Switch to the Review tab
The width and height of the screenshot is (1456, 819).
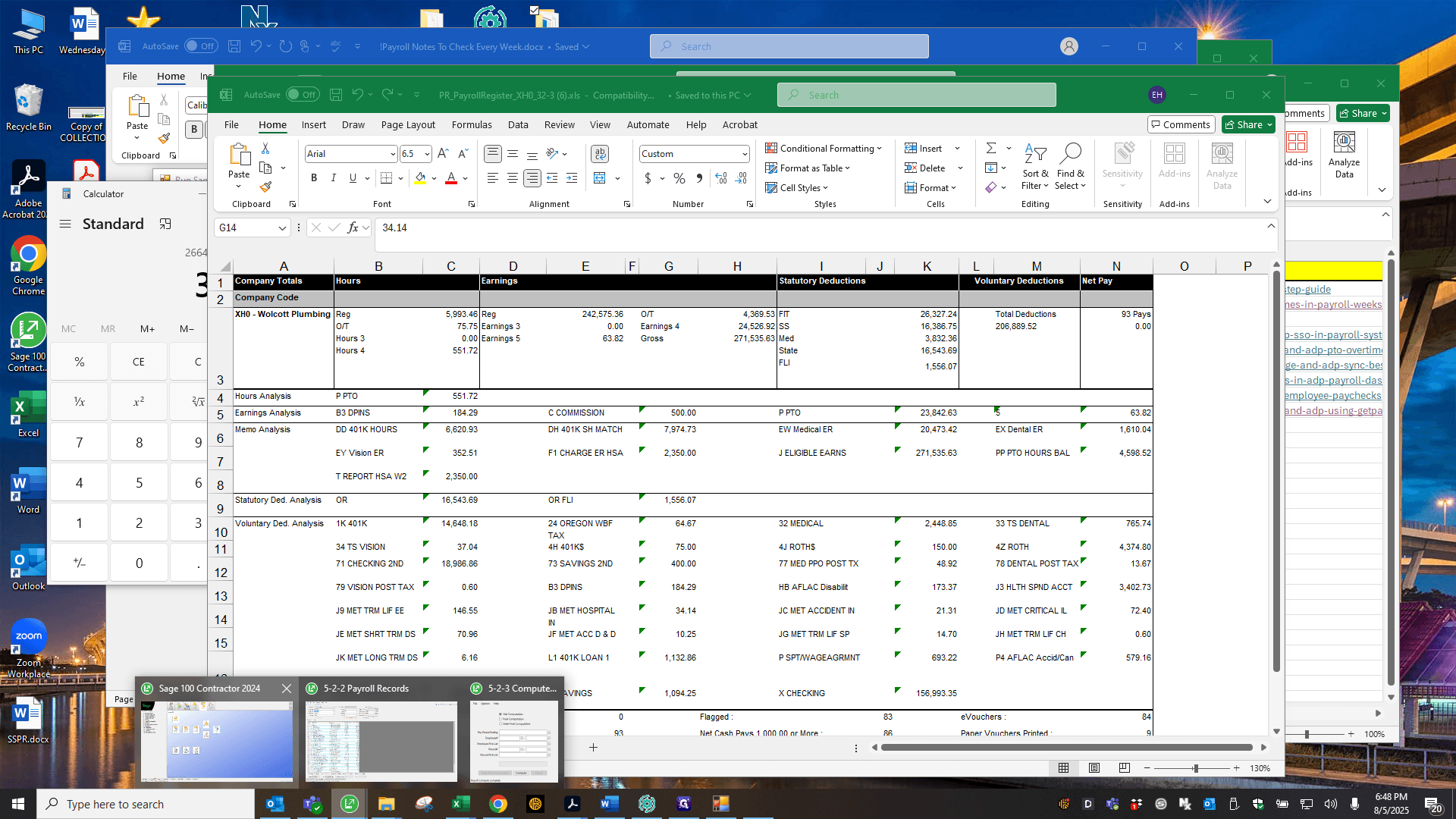tap(560, 125)
